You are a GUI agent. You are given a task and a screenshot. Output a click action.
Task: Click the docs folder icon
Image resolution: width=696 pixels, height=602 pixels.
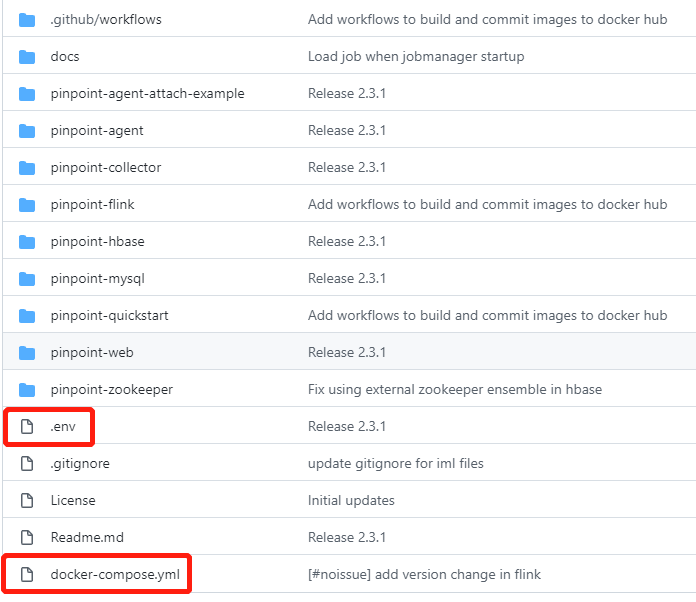27,57
